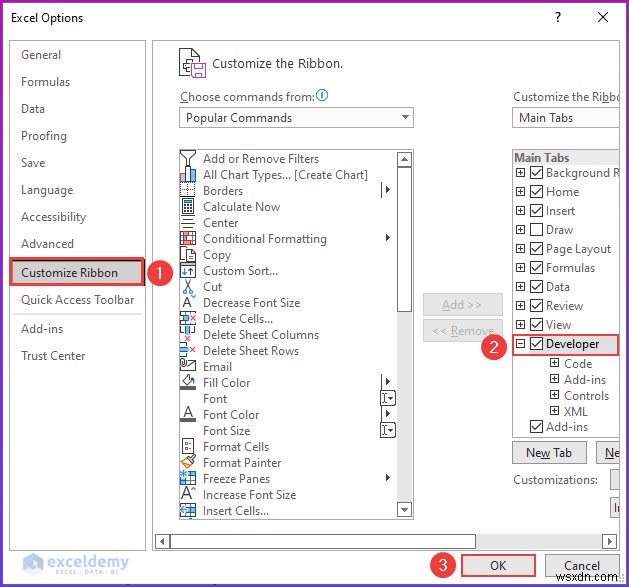Image resolution: width=629 pixels, height=587 pixels.
Task: Click the command list scroll down arrow
Action: [404, 510]
